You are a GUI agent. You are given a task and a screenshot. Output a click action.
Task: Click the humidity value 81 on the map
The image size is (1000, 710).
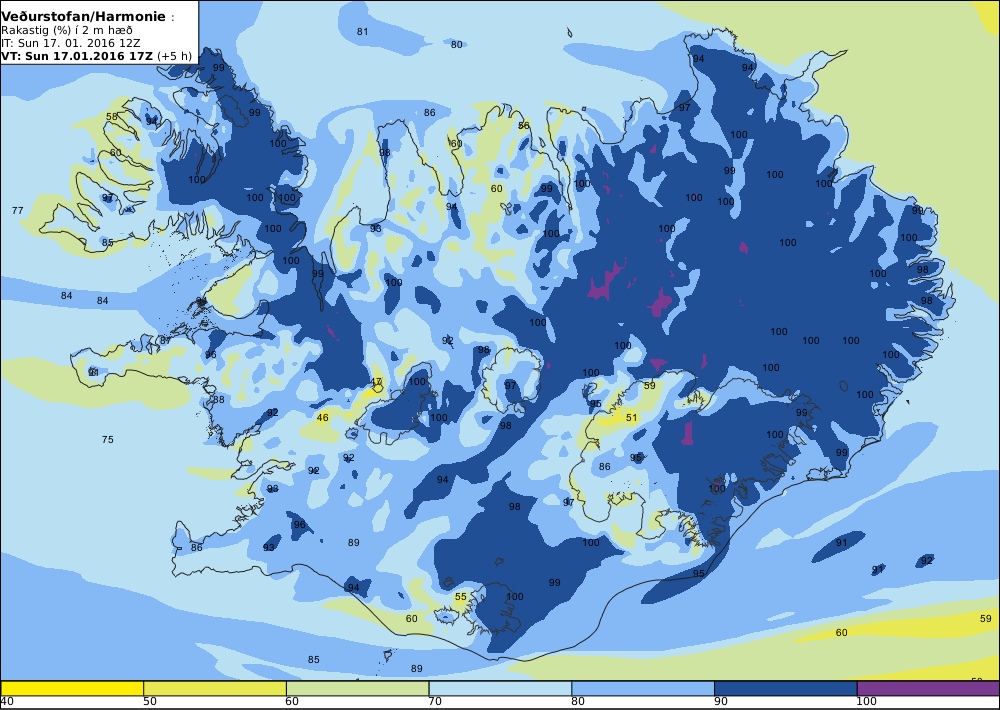click(362, 31)
